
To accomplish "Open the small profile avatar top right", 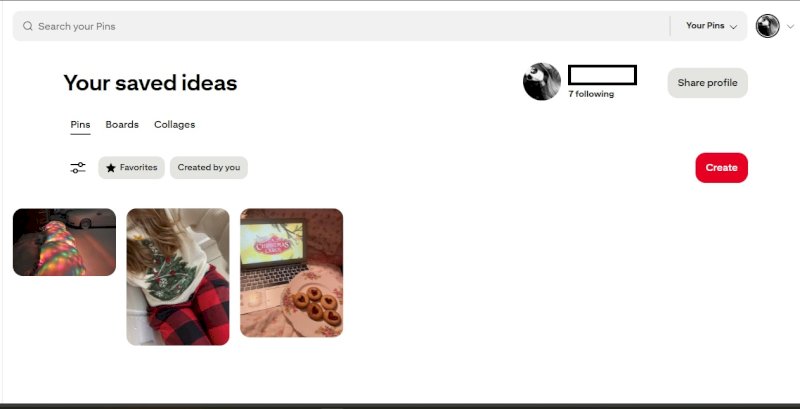I will pyautogui.click(x=767, y=26).
